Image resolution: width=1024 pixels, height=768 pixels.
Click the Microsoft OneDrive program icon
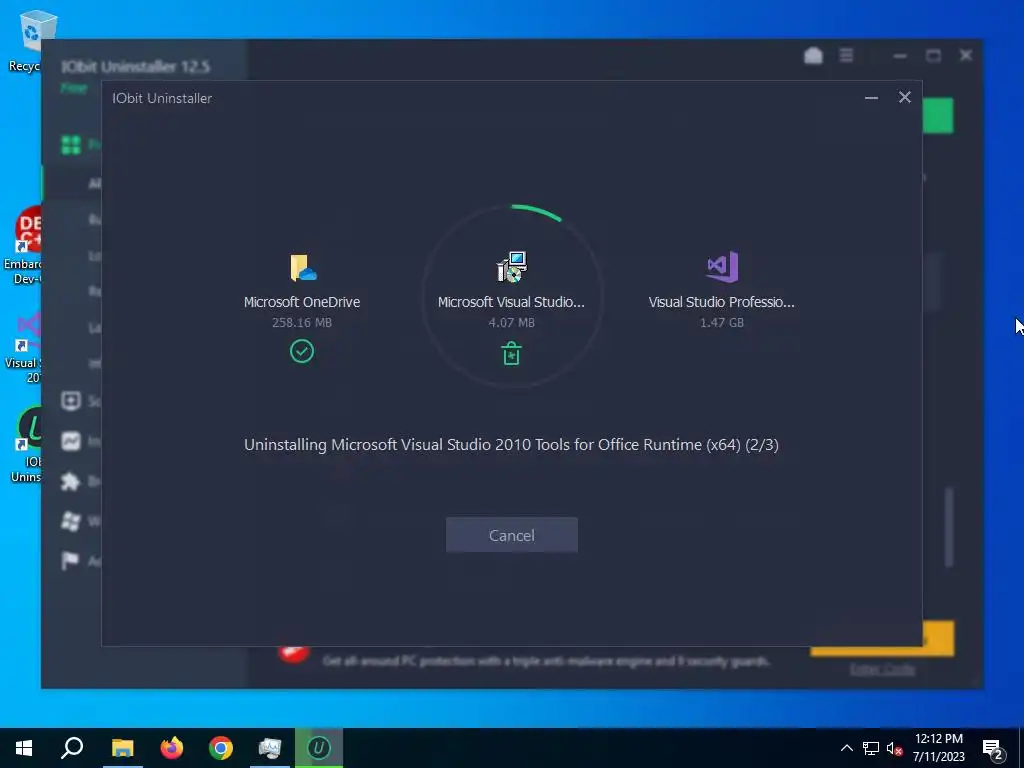point(303,268)
